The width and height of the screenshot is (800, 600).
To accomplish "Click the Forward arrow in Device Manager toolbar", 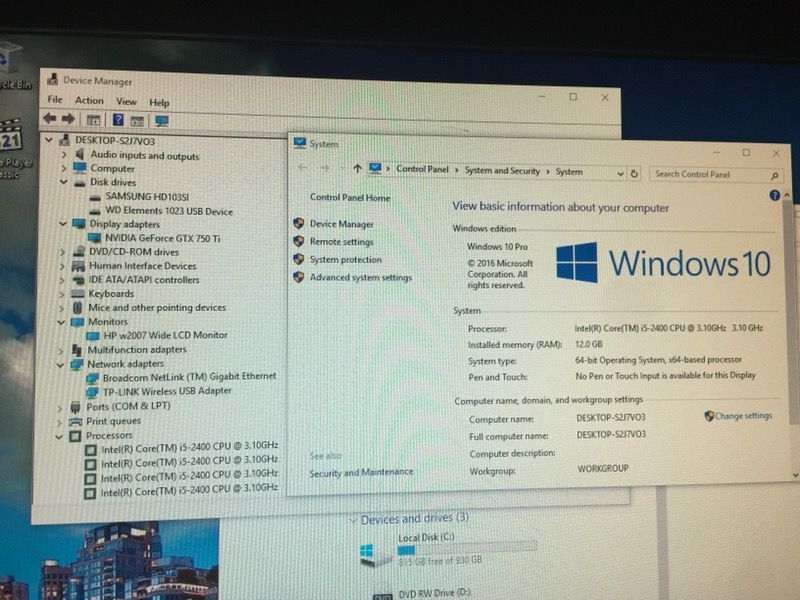I will [x=68, y=119].
